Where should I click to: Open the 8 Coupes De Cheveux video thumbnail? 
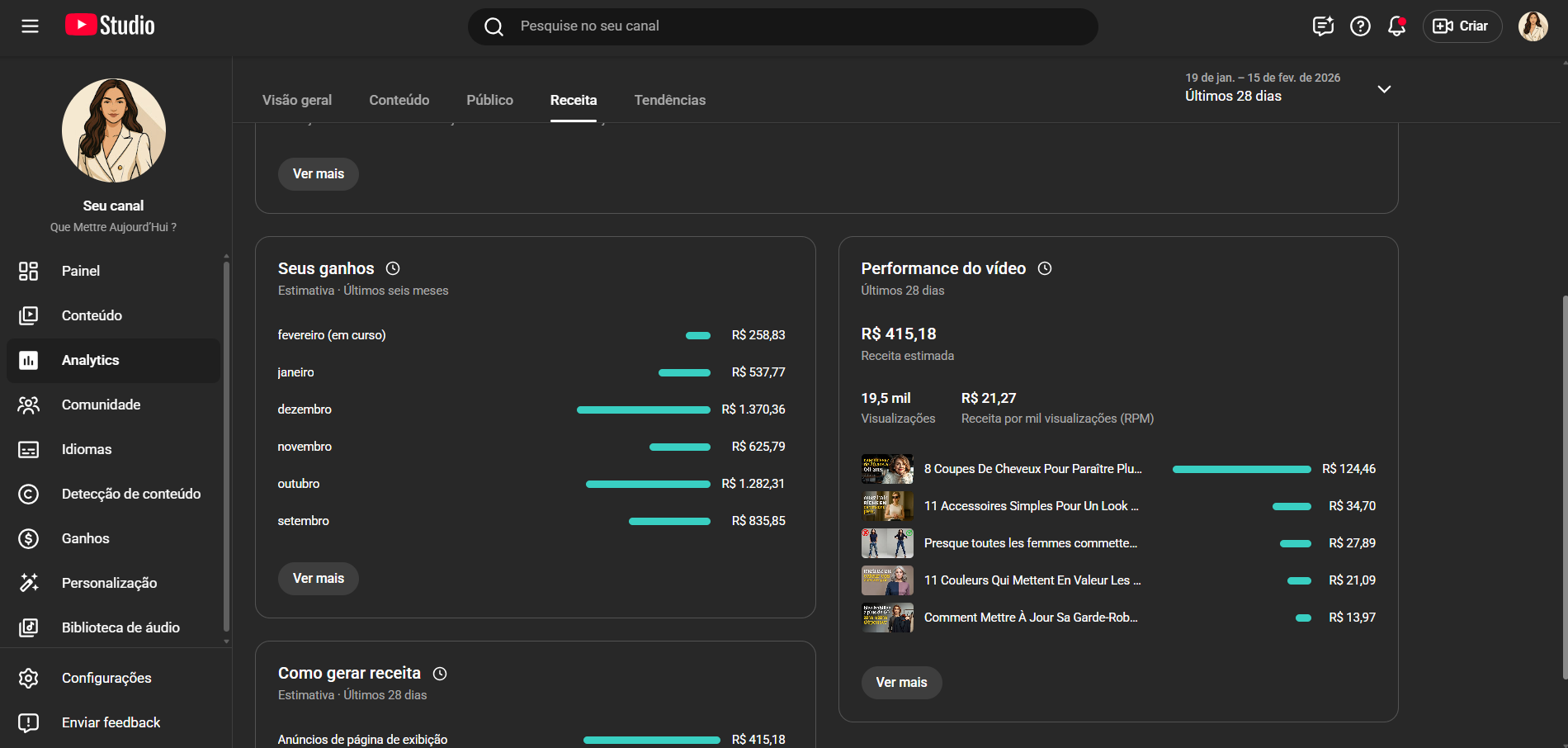coord(887,469)
